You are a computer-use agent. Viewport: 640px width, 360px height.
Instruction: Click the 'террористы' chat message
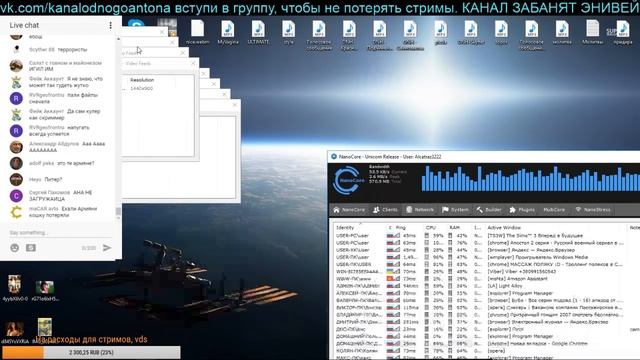click(x=72, y=49)
